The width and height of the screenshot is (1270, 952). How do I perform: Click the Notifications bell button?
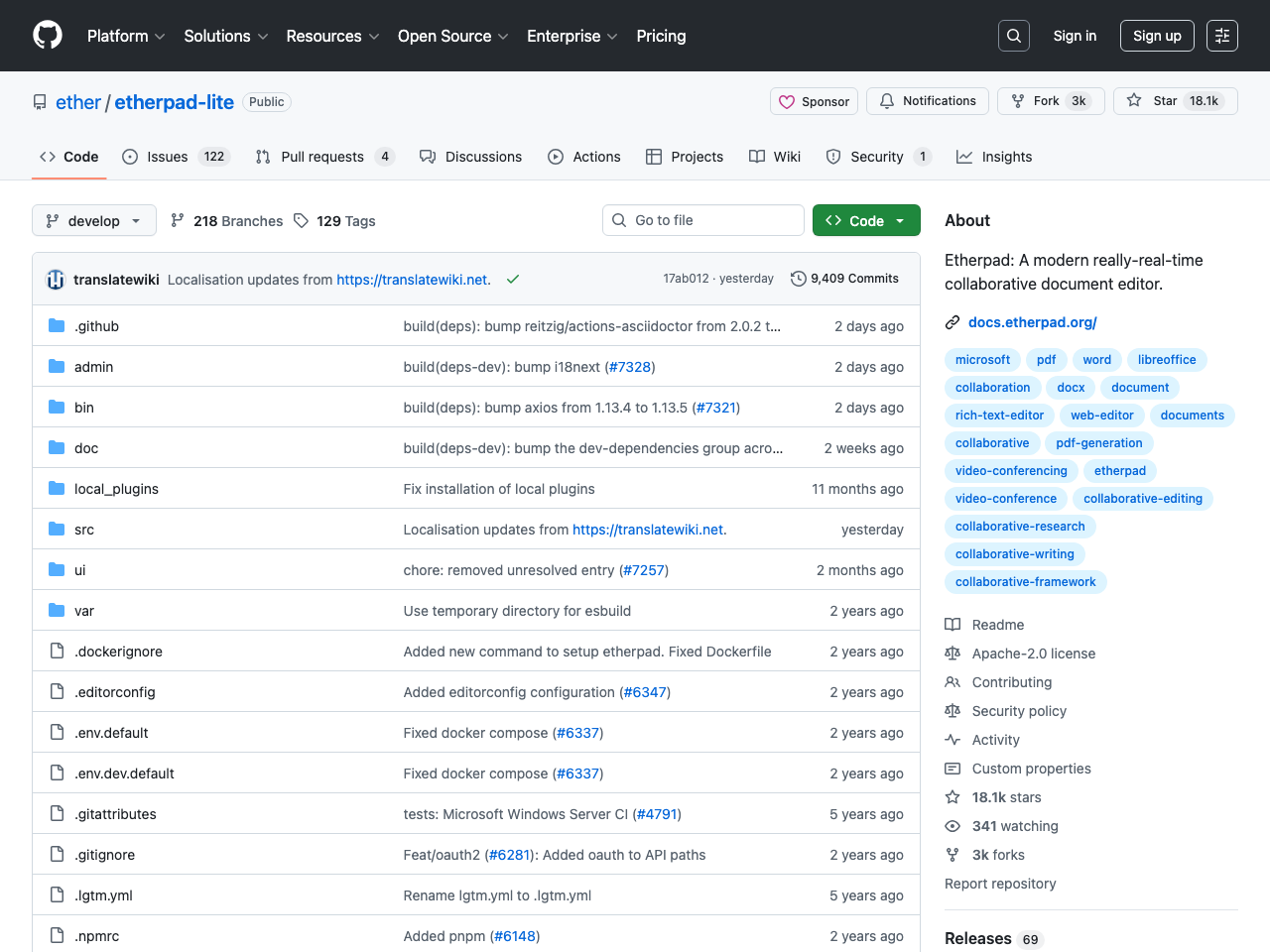point(928,101)
